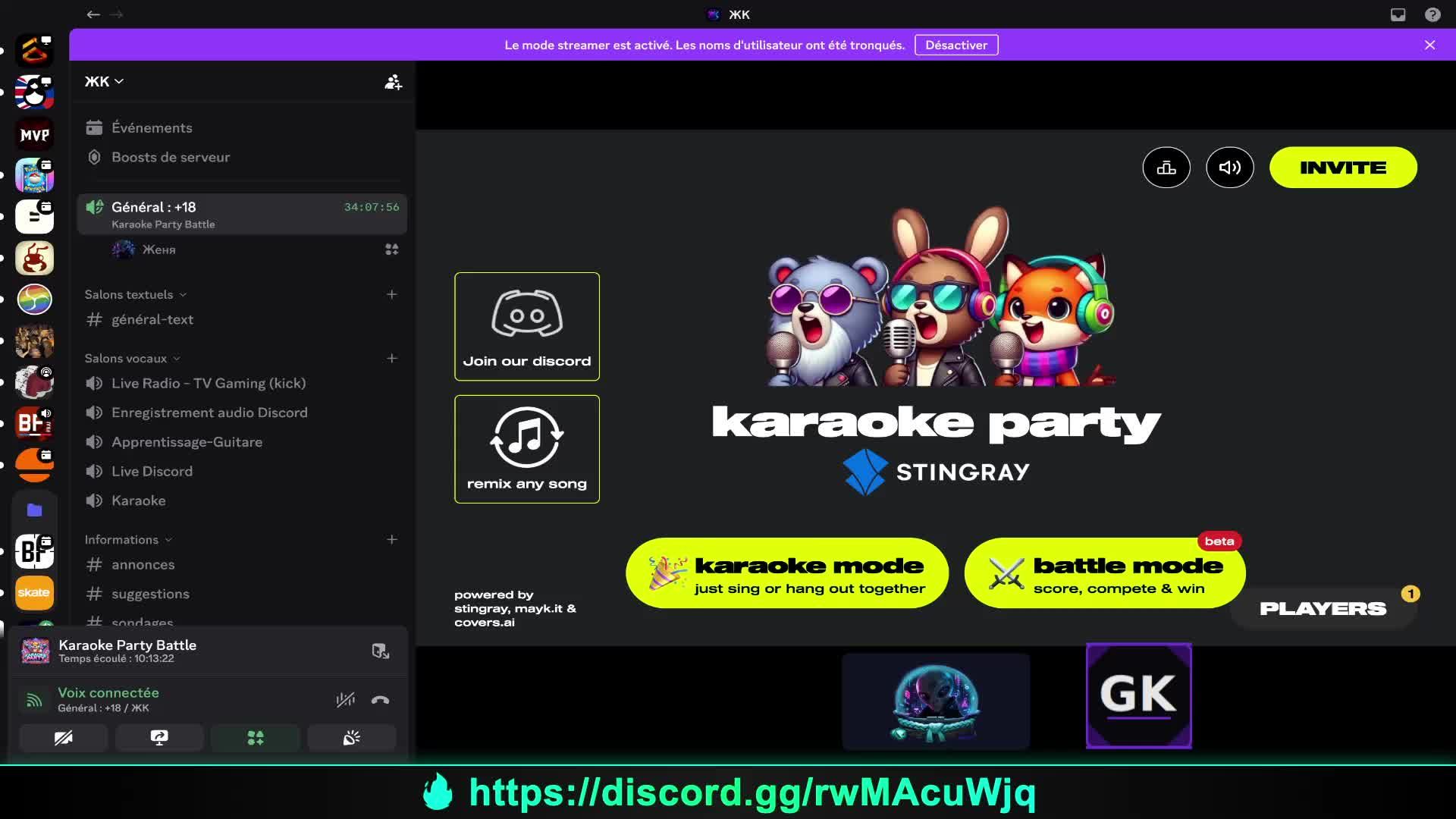Open the server folder icon
This screenshot has height=819, width=1456.
[35, 510]
